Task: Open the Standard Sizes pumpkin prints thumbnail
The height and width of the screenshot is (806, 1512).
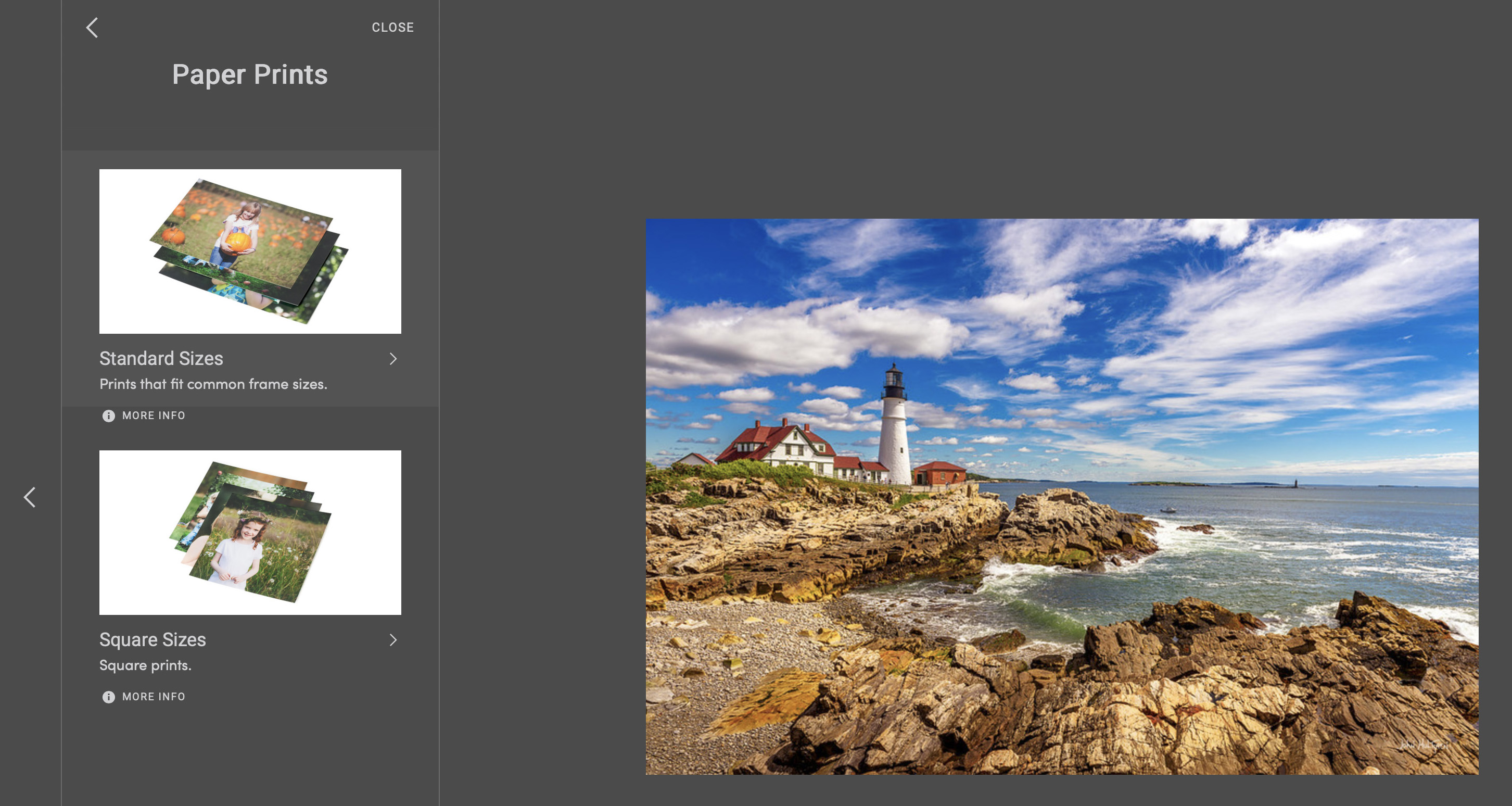Action: [x=250, y=251]
